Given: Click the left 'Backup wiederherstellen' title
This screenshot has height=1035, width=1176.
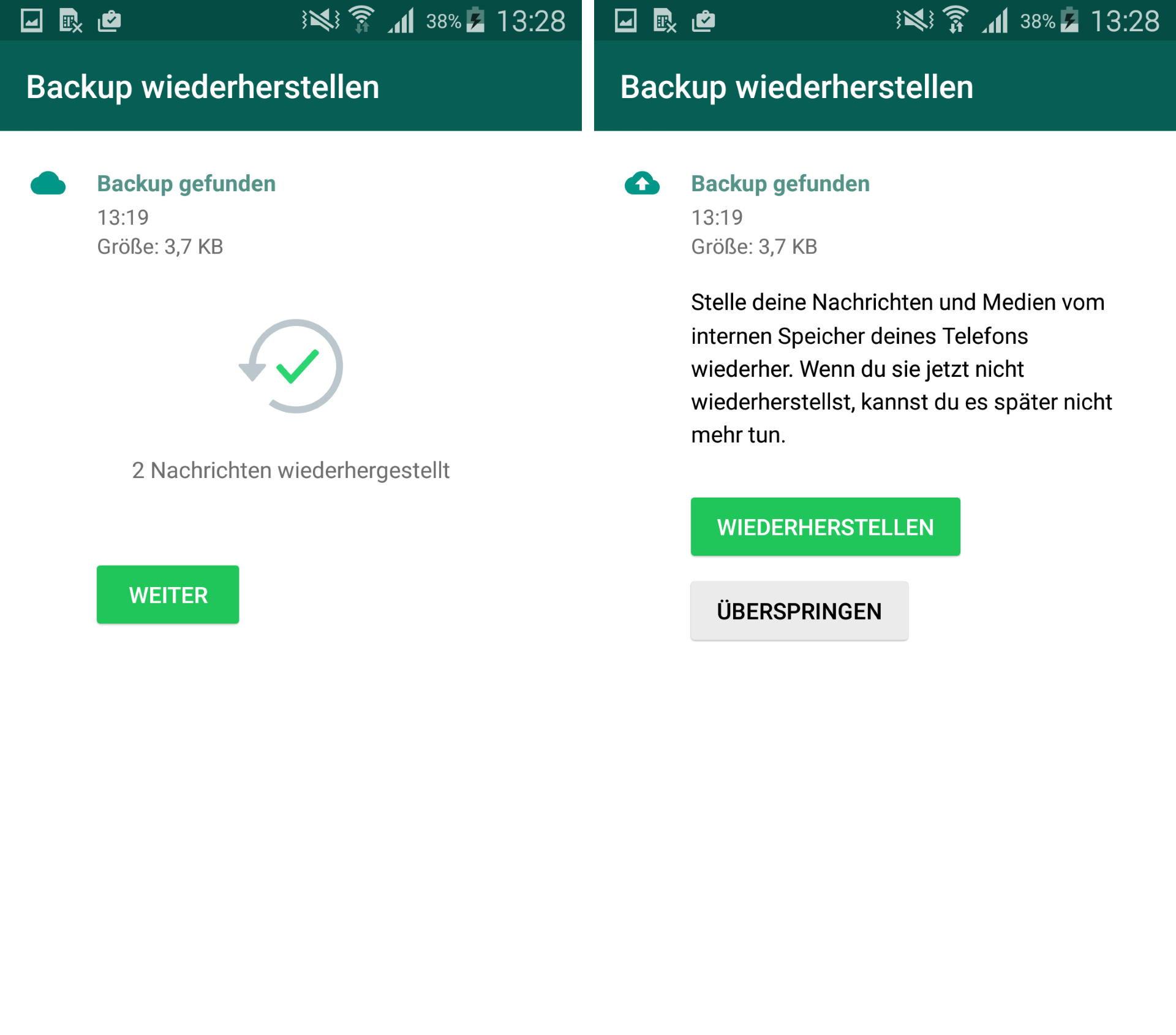Looking at the screenshot, I should point(203,86).
